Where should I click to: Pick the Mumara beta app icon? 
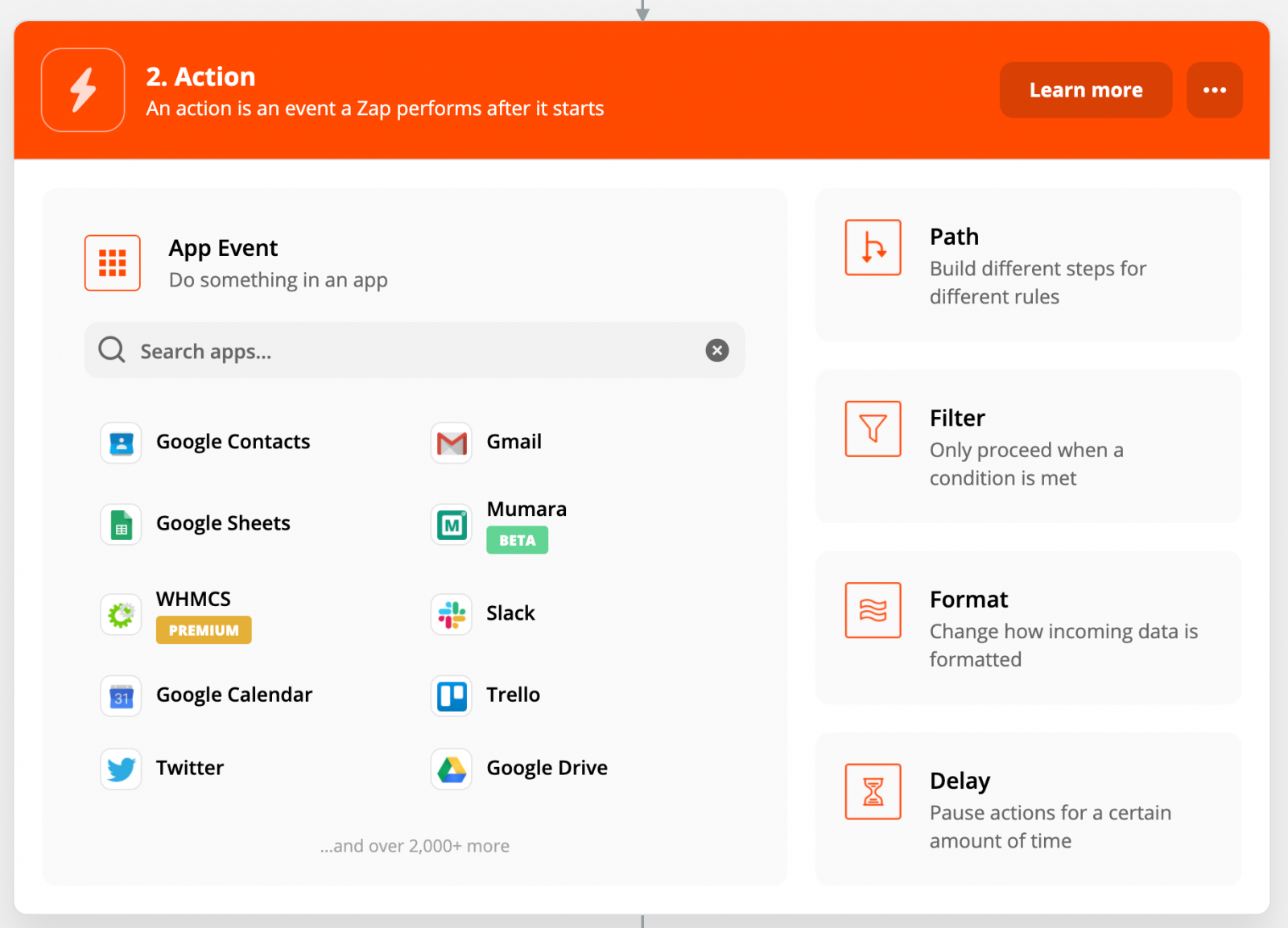(x=451, y=525)
